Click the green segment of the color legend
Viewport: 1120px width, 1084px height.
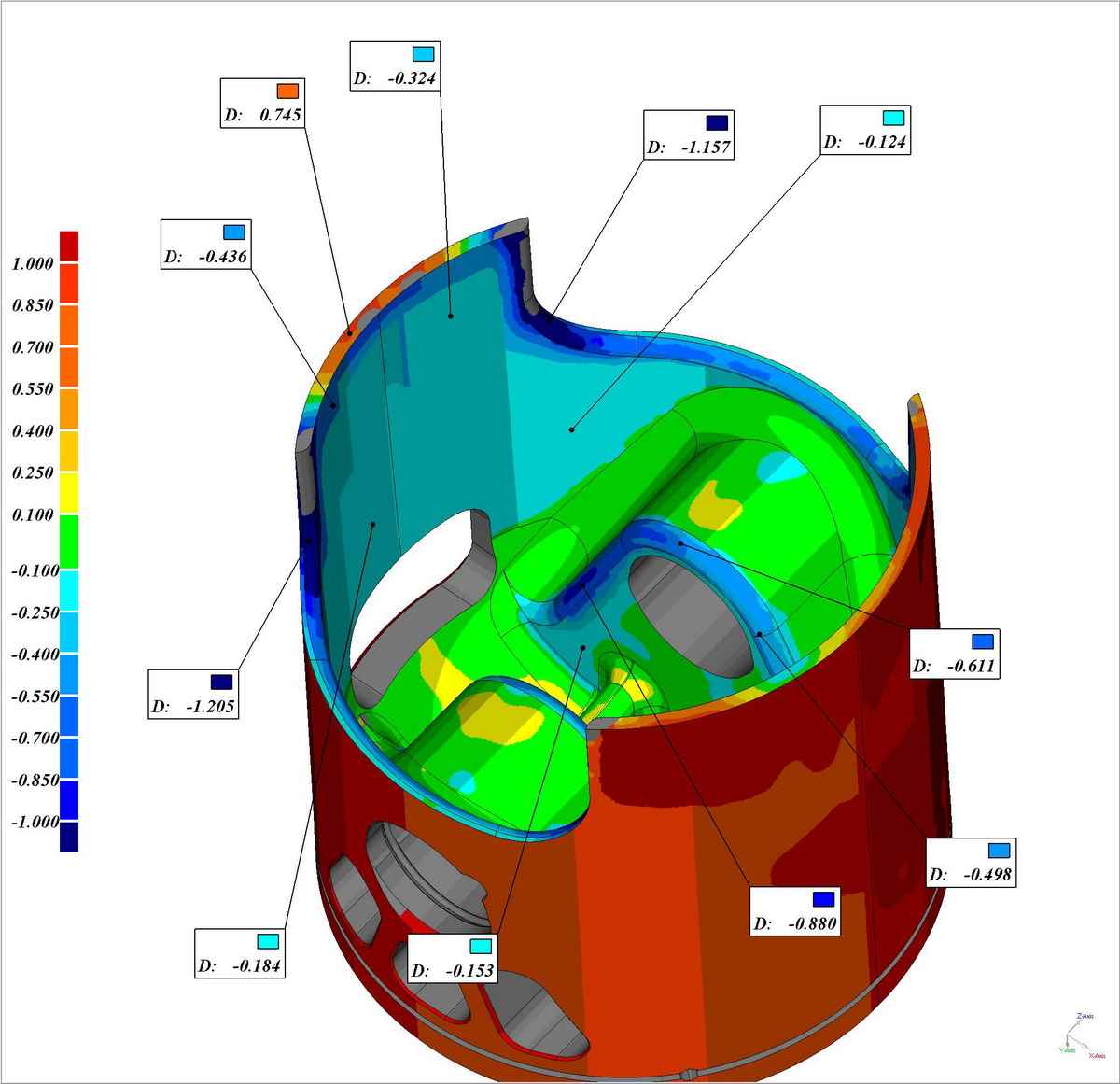[69, 542]
